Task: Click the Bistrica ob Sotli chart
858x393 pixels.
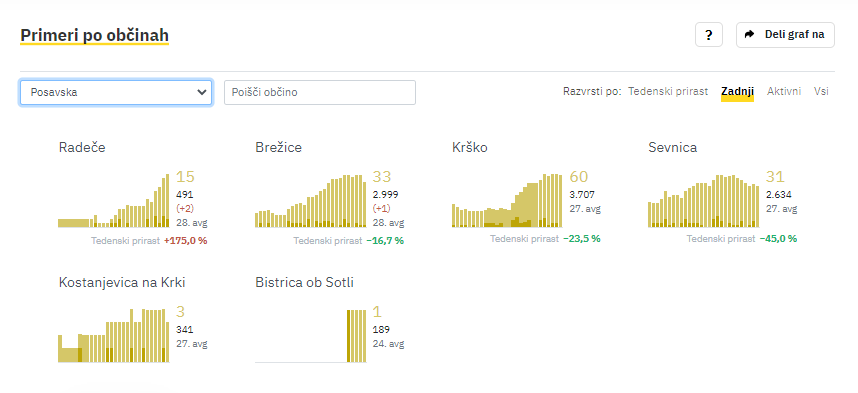Action: point(310,335)
